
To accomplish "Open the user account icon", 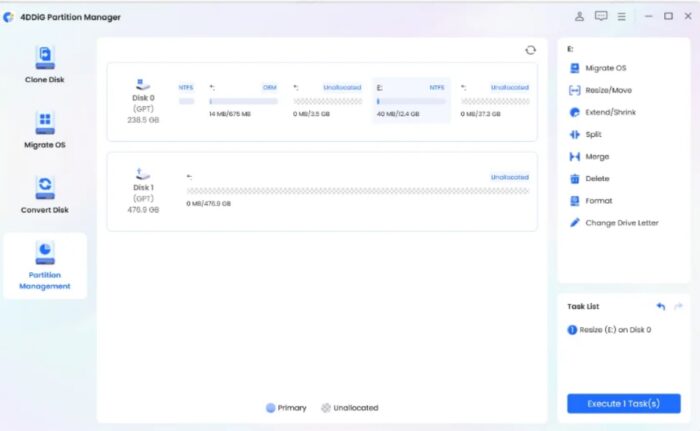I will (579, 17).
